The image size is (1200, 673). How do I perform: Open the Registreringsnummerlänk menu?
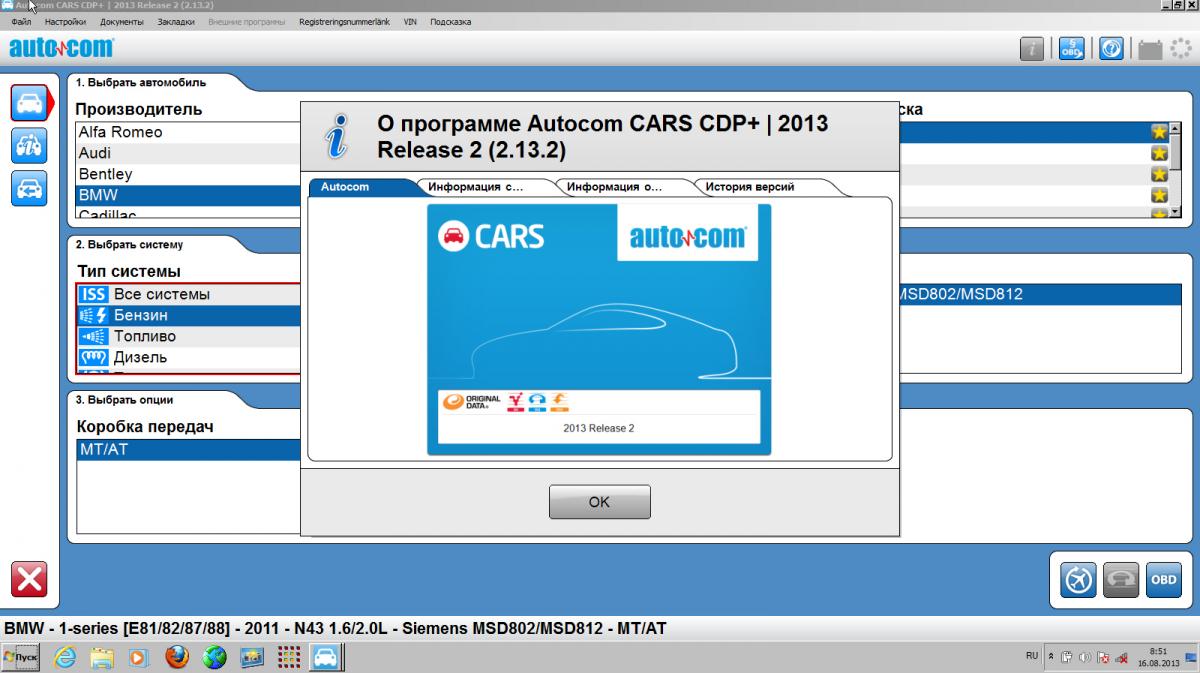pyautogui.click(x=344, y=22)
